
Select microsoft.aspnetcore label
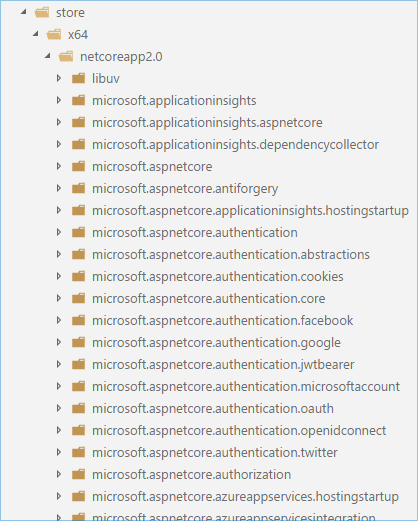pos(152,167)
